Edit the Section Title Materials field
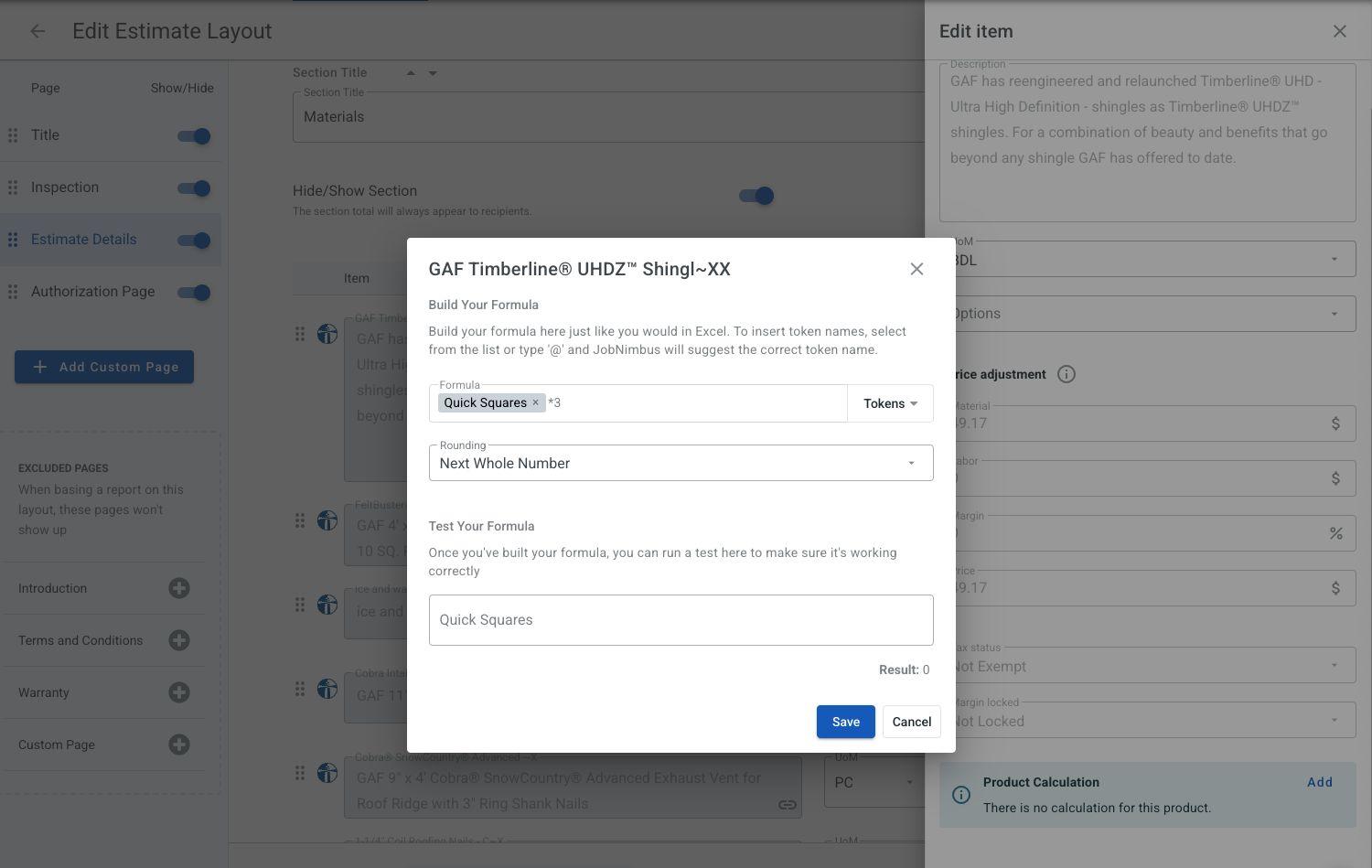This screenshot has height=868, width=1372. [x=608, y=117]
